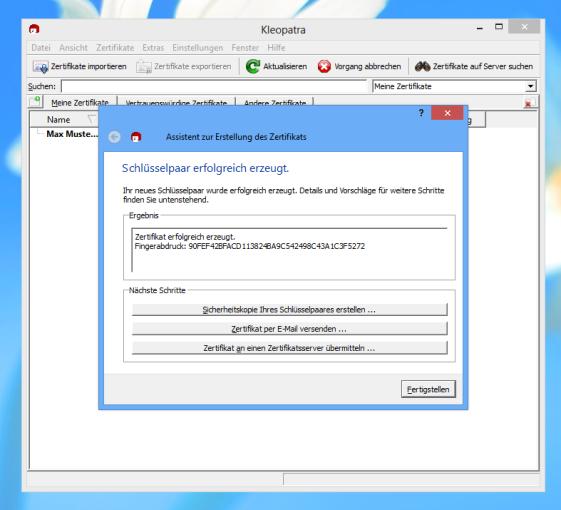Click the Vorgang abbrechen label in toolbar
Screen dimensions: 561x510
coord(367,67)
